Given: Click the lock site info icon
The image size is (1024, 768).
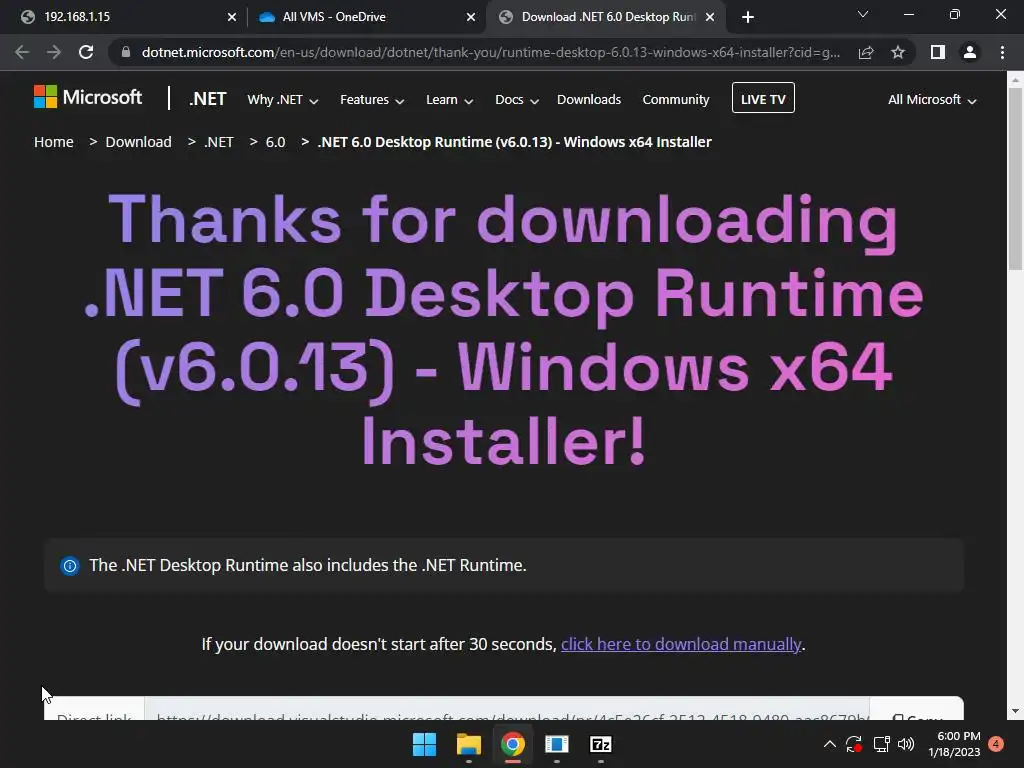Looking at the screenshot, I should click(x=125, y=52).
